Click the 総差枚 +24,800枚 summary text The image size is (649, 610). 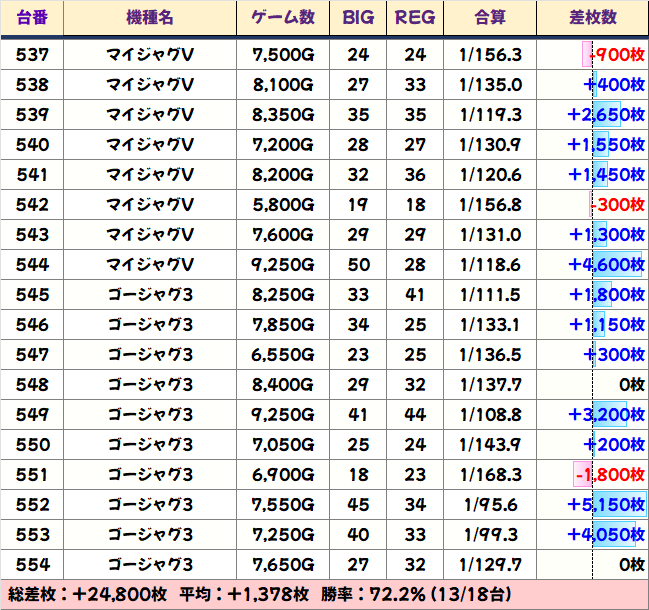(87, 595)
